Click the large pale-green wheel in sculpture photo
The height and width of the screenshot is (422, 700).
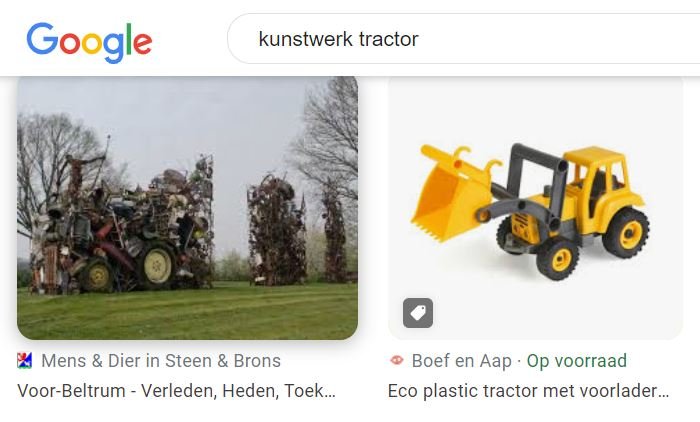pyautogui.click(x=158, y=266)
